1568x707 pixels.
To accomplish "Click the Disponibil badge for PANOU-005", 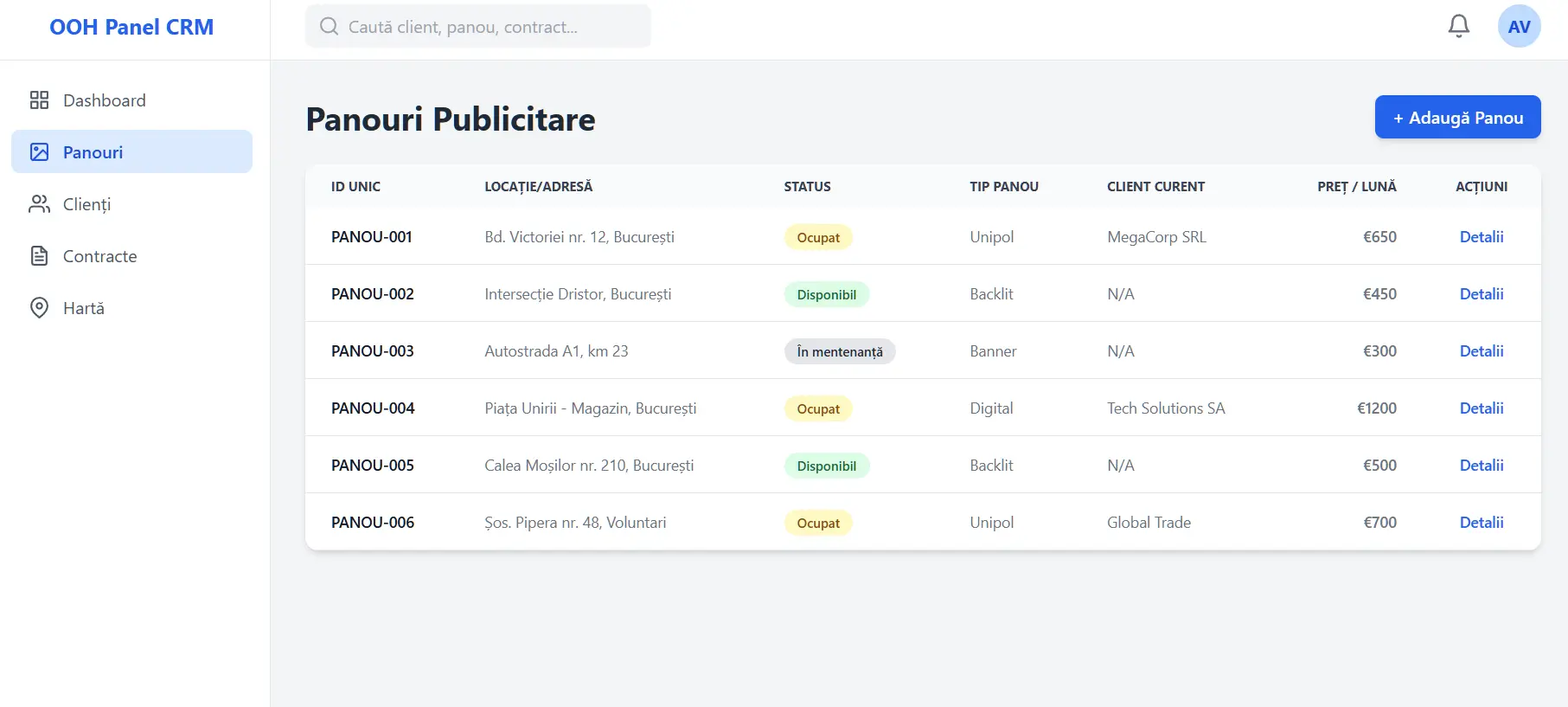I will point(827,466).
